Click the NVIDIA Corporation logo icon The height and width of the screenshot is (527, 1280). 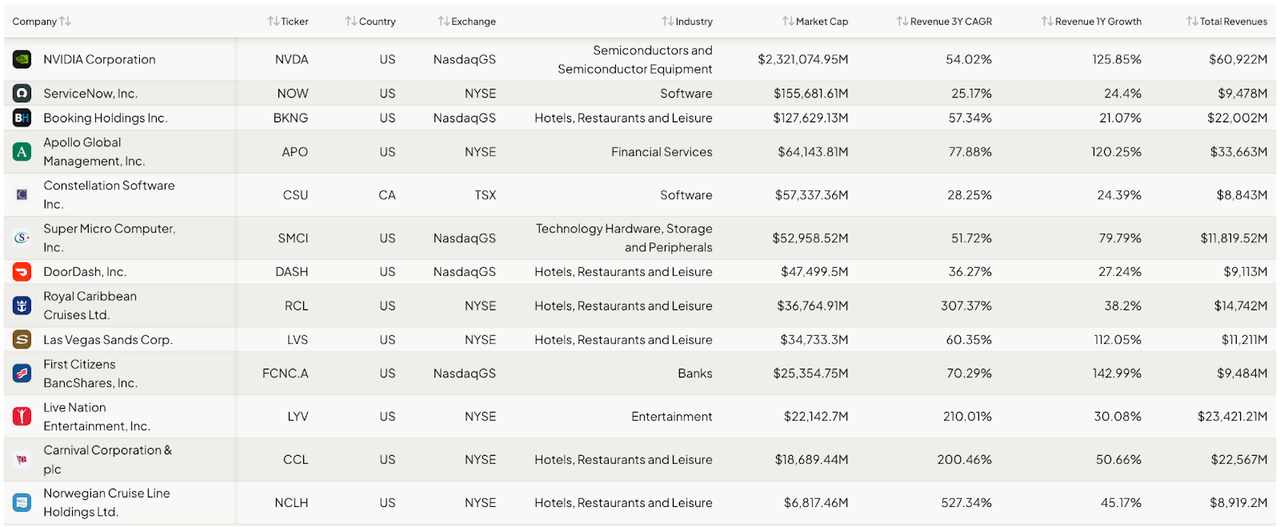click(x=21, y=59)
